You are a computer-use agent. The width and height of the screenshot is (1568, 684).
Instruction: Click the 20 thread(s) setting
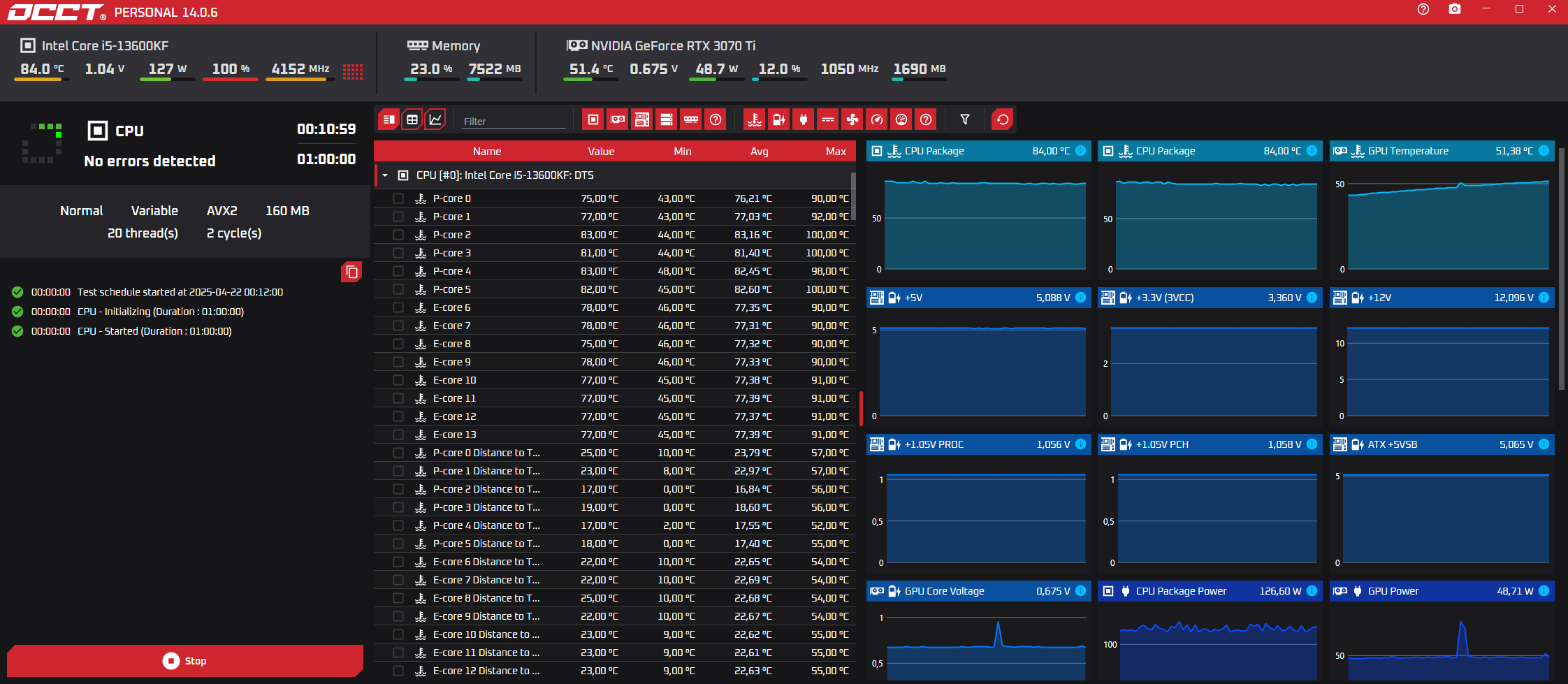[143, 233]
